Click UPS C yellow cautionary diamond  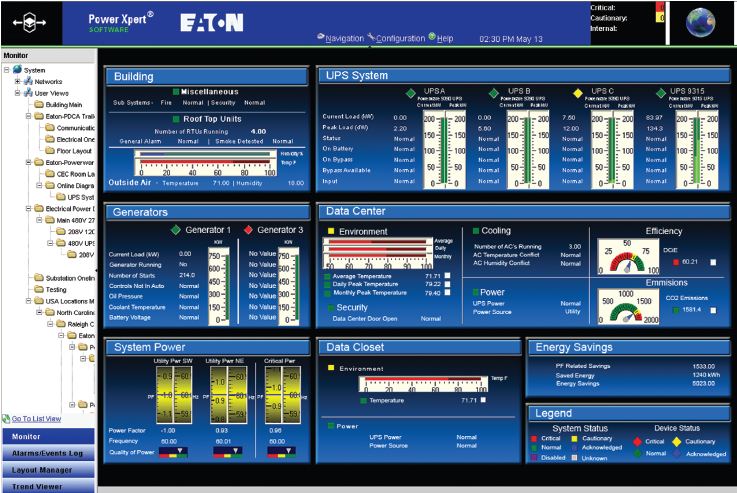point(578,93)
